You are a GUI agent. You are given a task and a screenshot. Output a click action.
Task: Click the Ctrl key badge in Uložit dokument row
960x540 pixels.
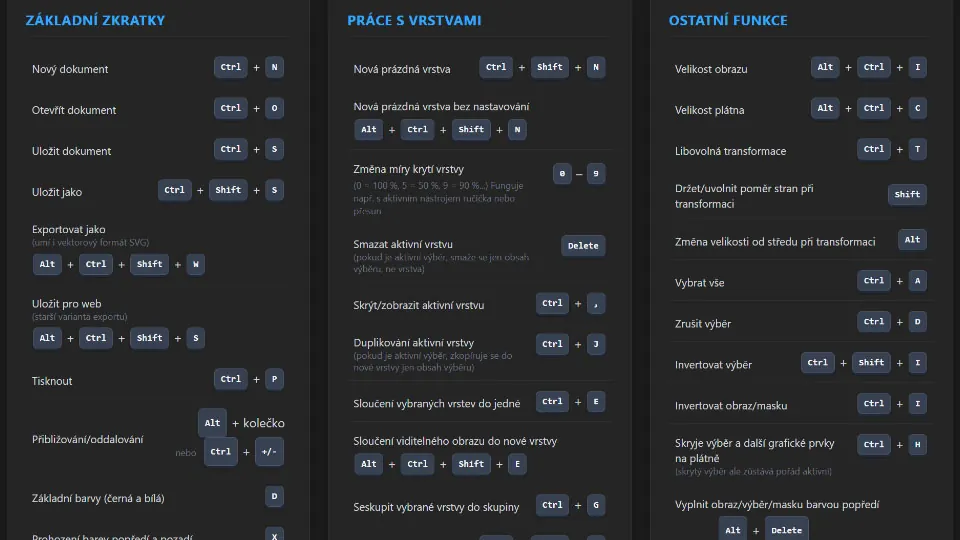point(231,149)
